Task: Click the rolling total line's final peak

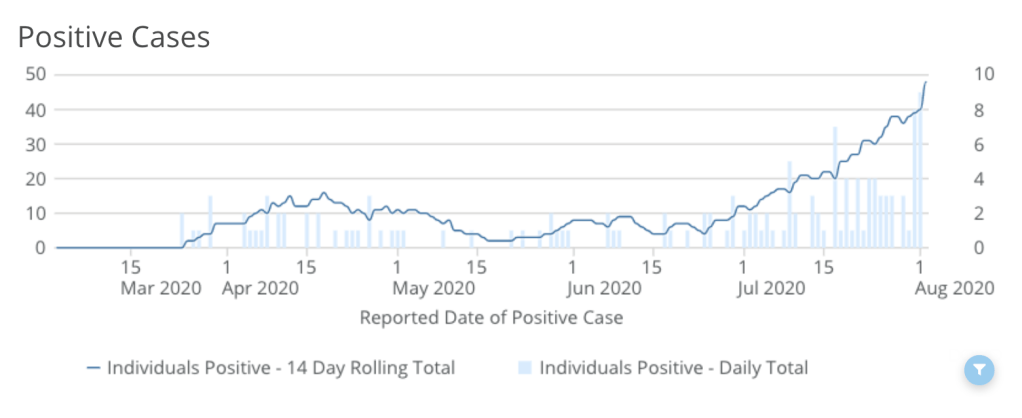Action: (x=926, y=82)
